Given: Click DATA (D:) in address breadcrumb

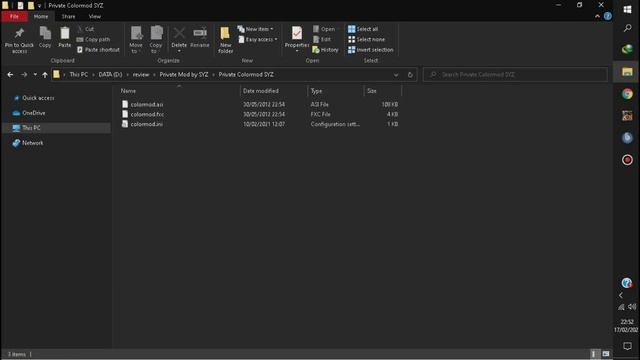Looking at the screenshot, I should click(x=110, y=75).
